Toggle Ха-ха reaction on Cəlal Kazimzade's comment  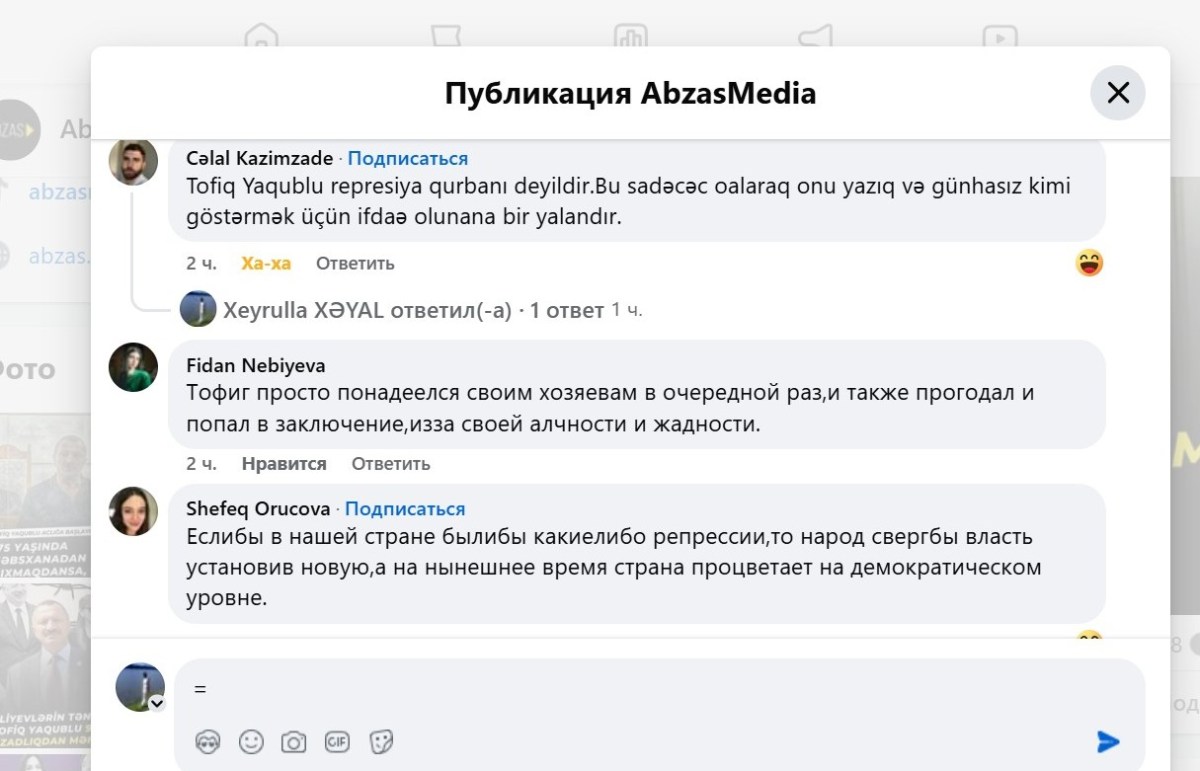pos(266,263)
